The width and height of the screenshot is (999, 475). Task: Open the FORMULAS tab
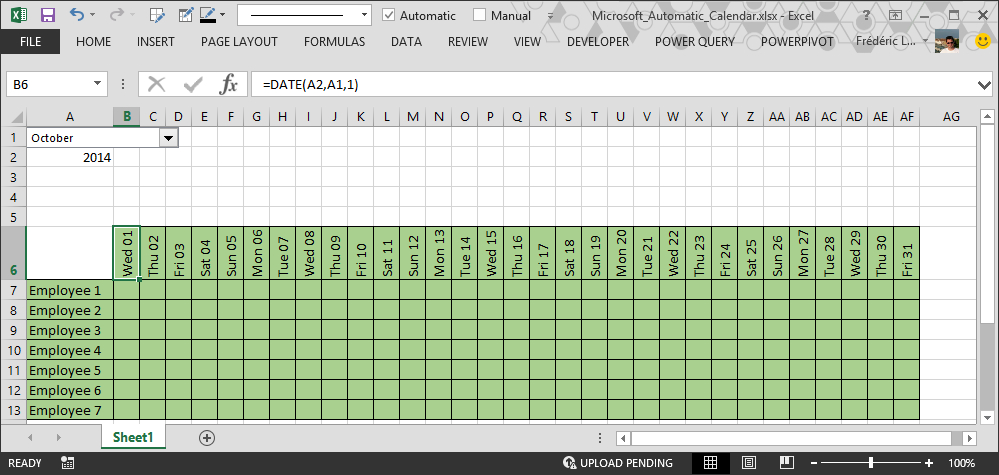pyautogui.click(x=334, y=42)
